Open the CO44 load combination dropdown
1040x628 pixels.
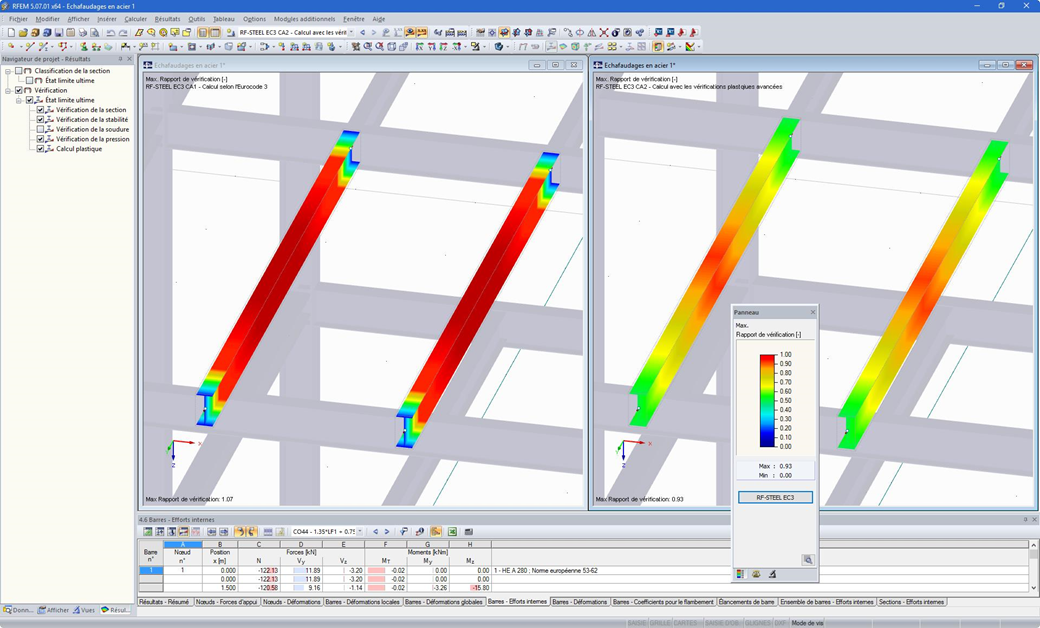(x=359, y=532)
